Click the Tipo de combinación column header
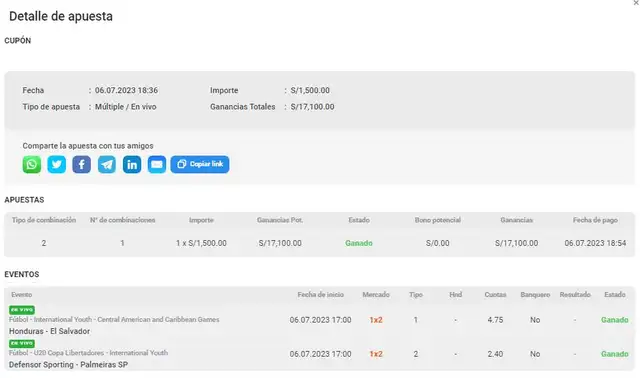This screenshot has height=378, width=640. (x=44, y=220)
